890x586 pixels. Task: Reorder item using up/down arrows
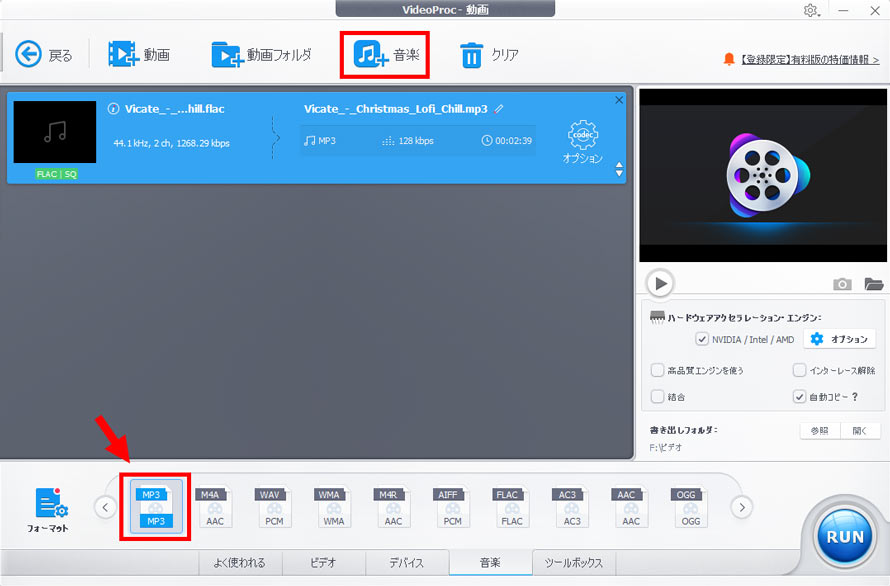[619, 169]
